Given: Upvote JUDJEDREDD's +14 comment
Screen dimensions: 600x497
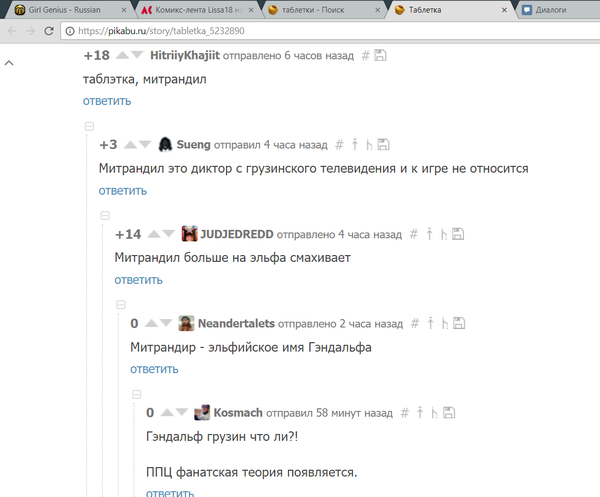Looking at the screenshot, I should click(154, 234).
